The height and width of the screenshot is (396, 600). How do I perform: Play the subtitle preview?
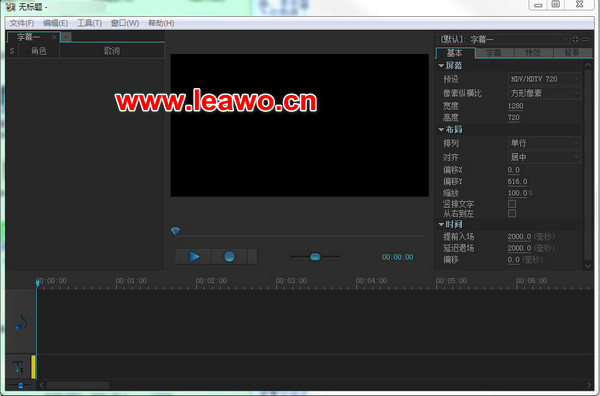(193, 256)
